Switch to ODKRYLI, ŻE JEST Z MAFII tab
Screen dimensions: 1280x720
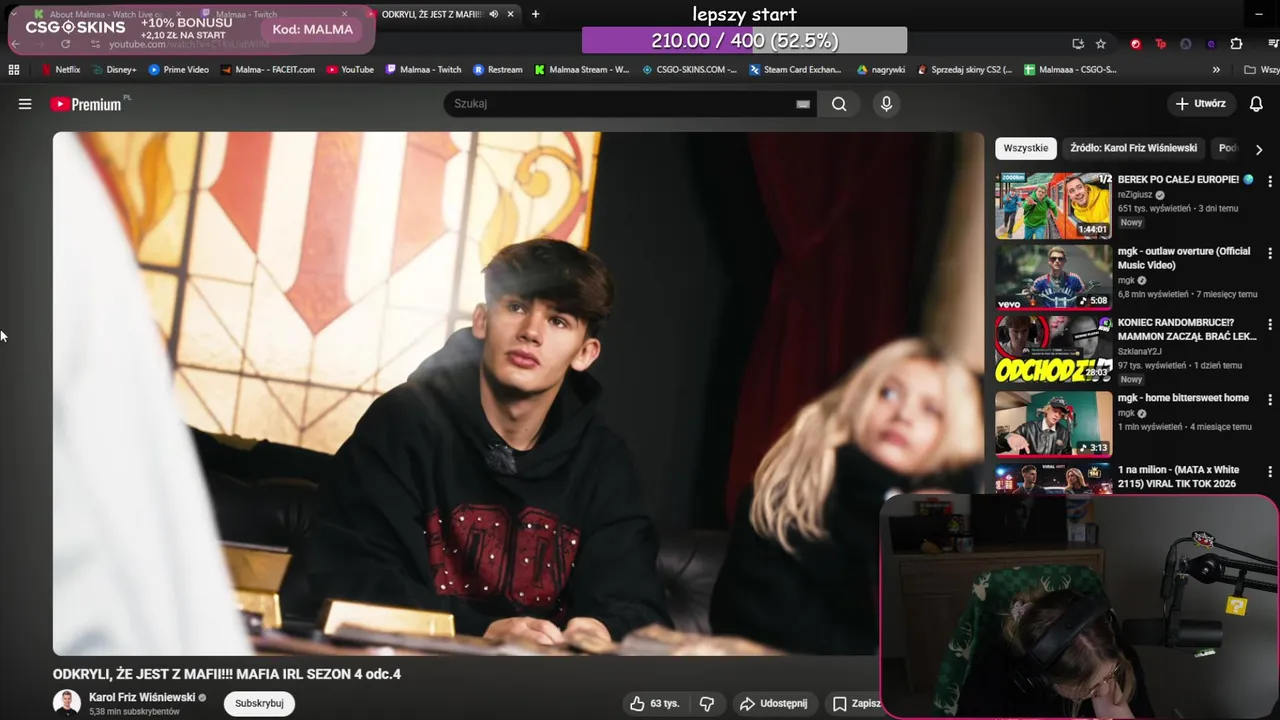(432, 14)
